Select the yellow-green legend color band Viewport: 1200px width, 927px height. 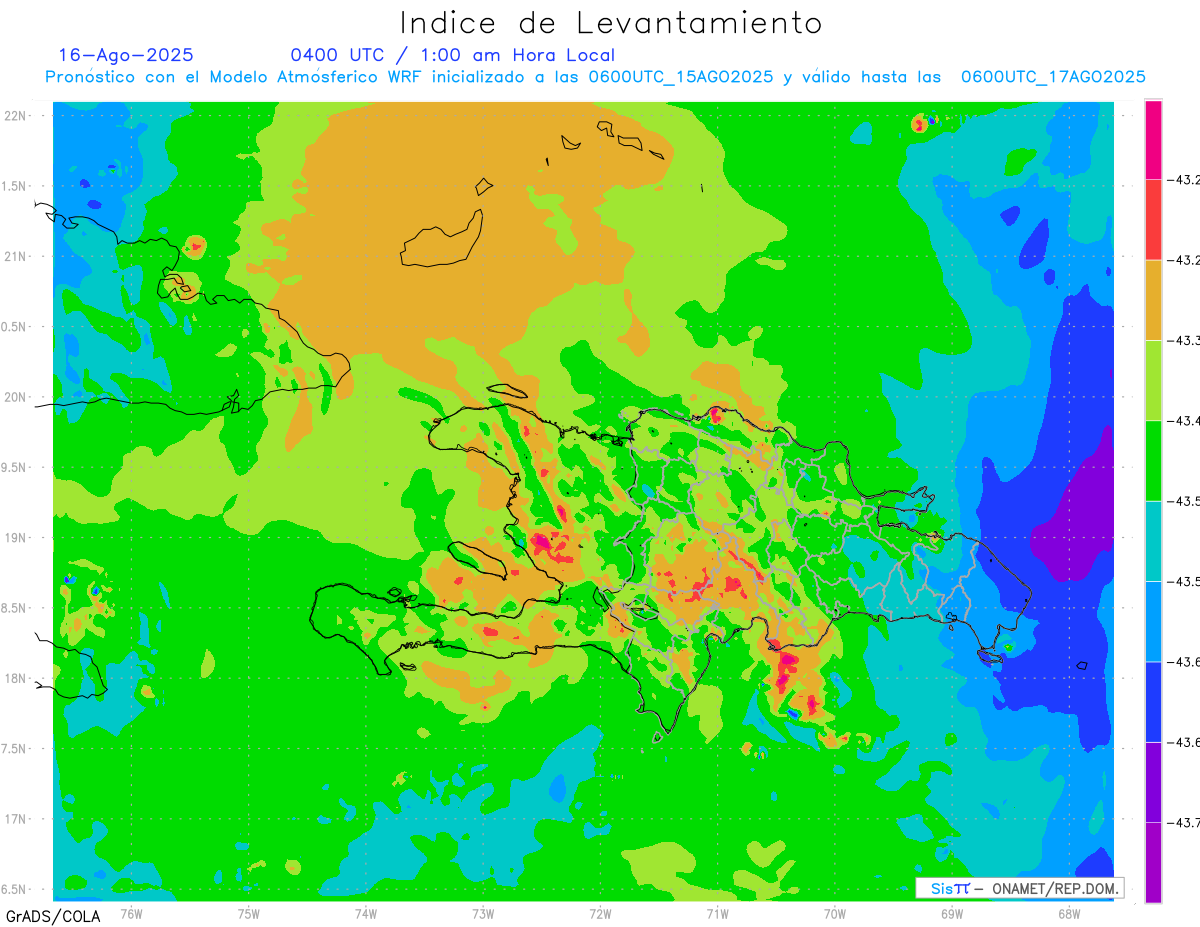click(x=1153, y=380)
